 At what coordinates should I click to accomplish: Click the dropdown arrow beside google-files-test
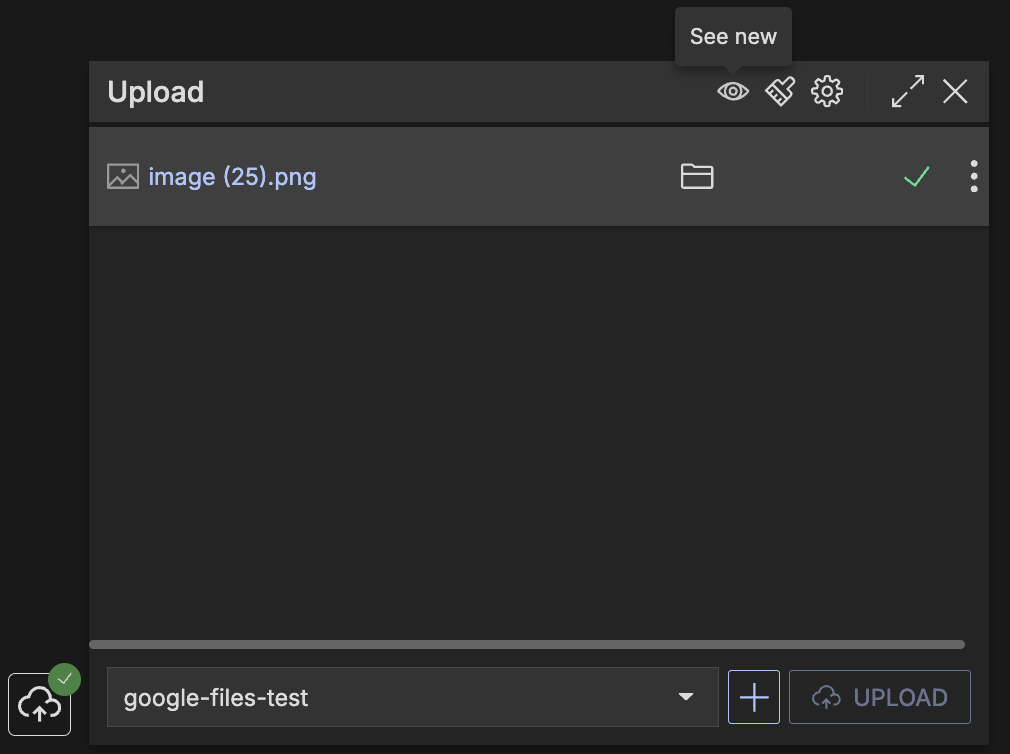[686, 697]
